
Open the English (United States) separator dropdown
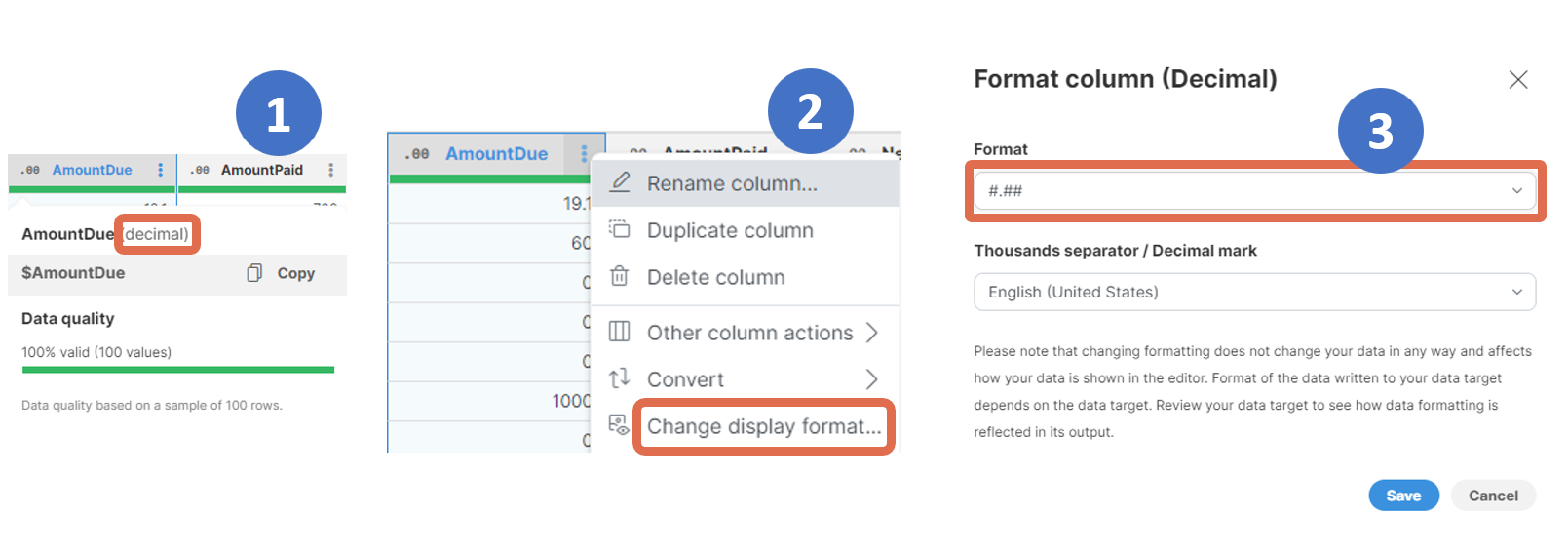tap(1254, 292)
